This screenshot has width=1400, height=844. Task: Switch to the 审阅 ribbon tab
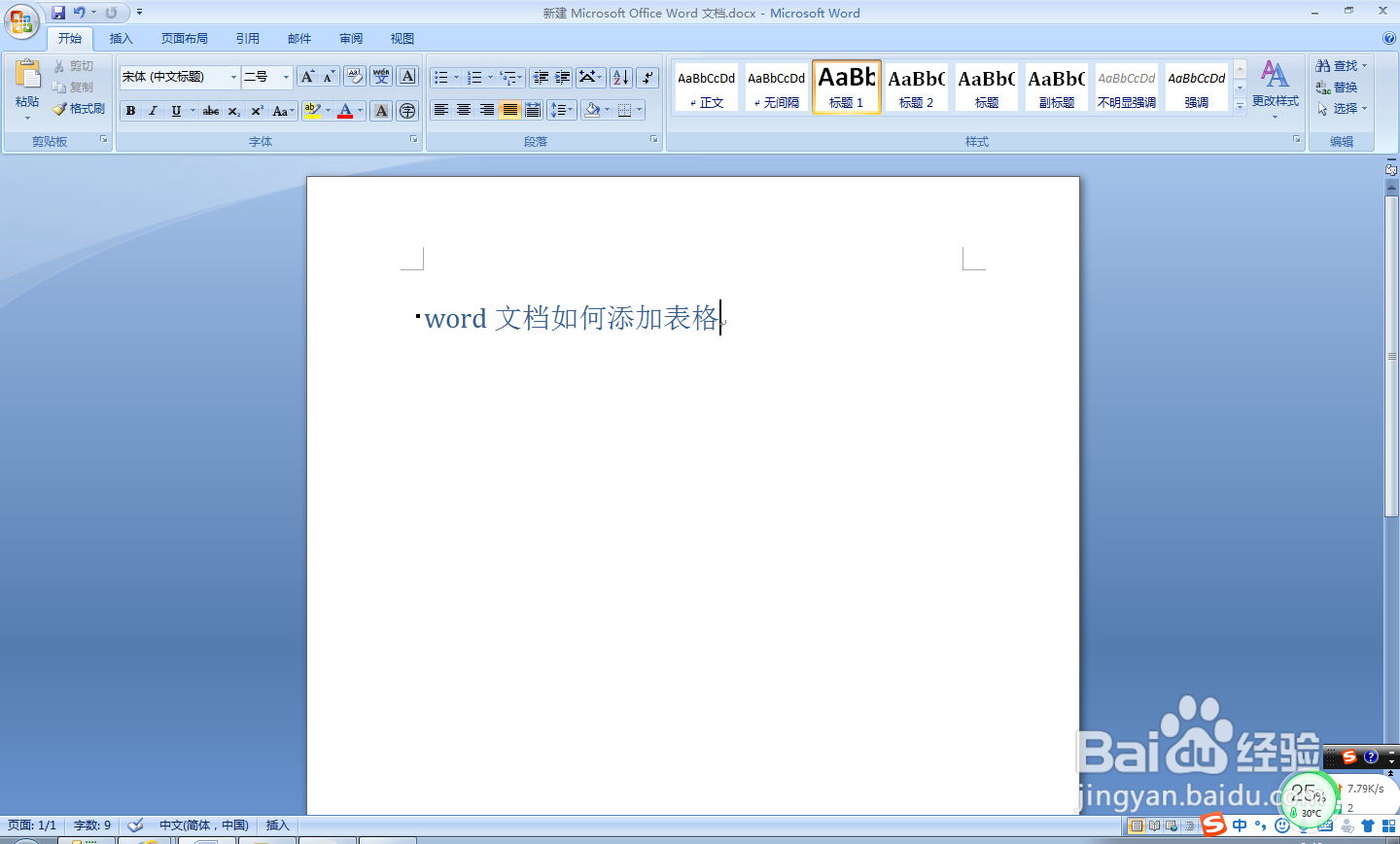(350, 38)
